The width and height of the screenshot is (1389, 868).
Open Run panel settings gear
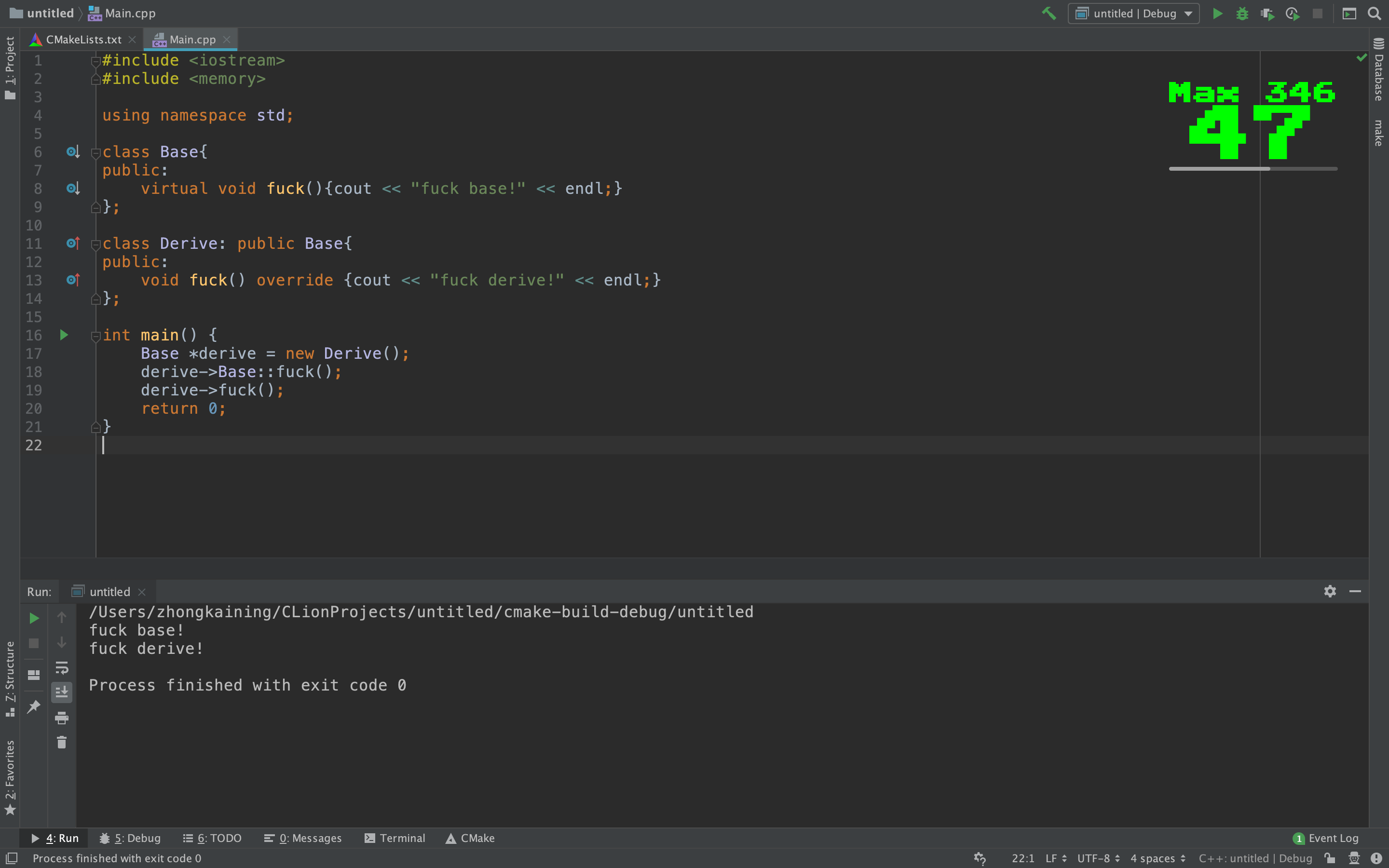click(1331, 591)
